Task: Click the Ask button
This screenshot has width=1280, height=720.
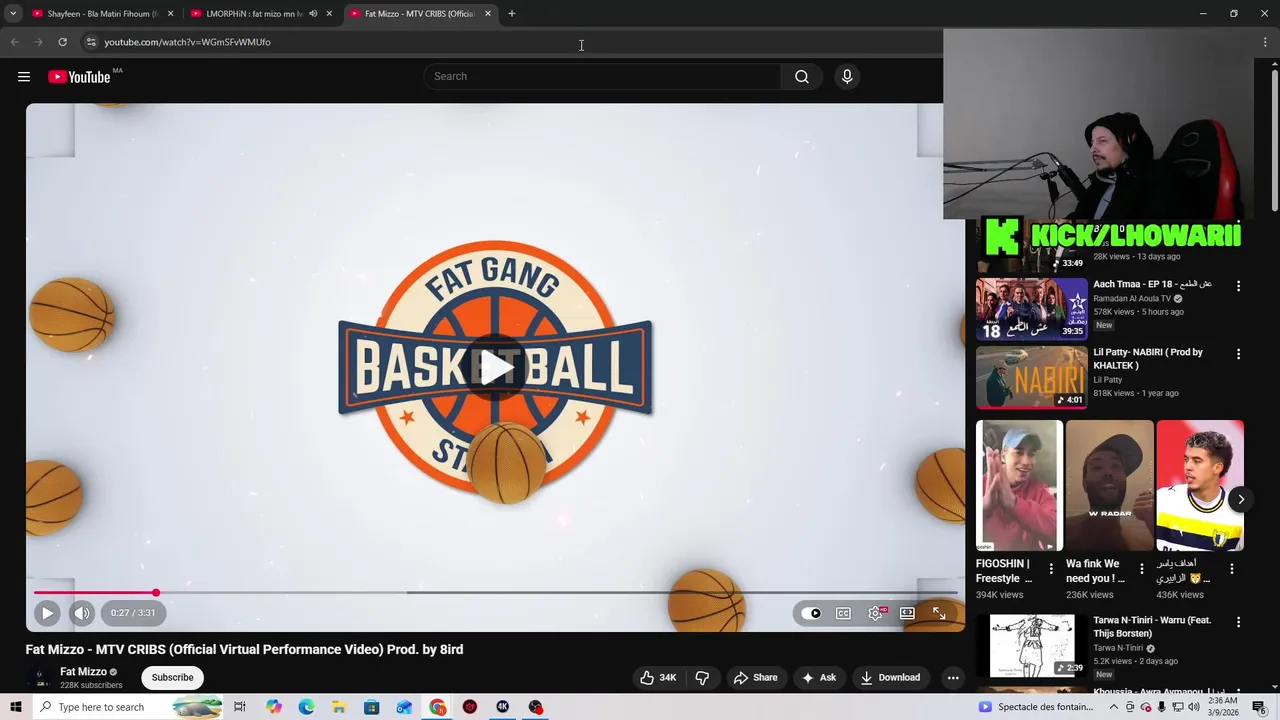Action: pos(819,677)
